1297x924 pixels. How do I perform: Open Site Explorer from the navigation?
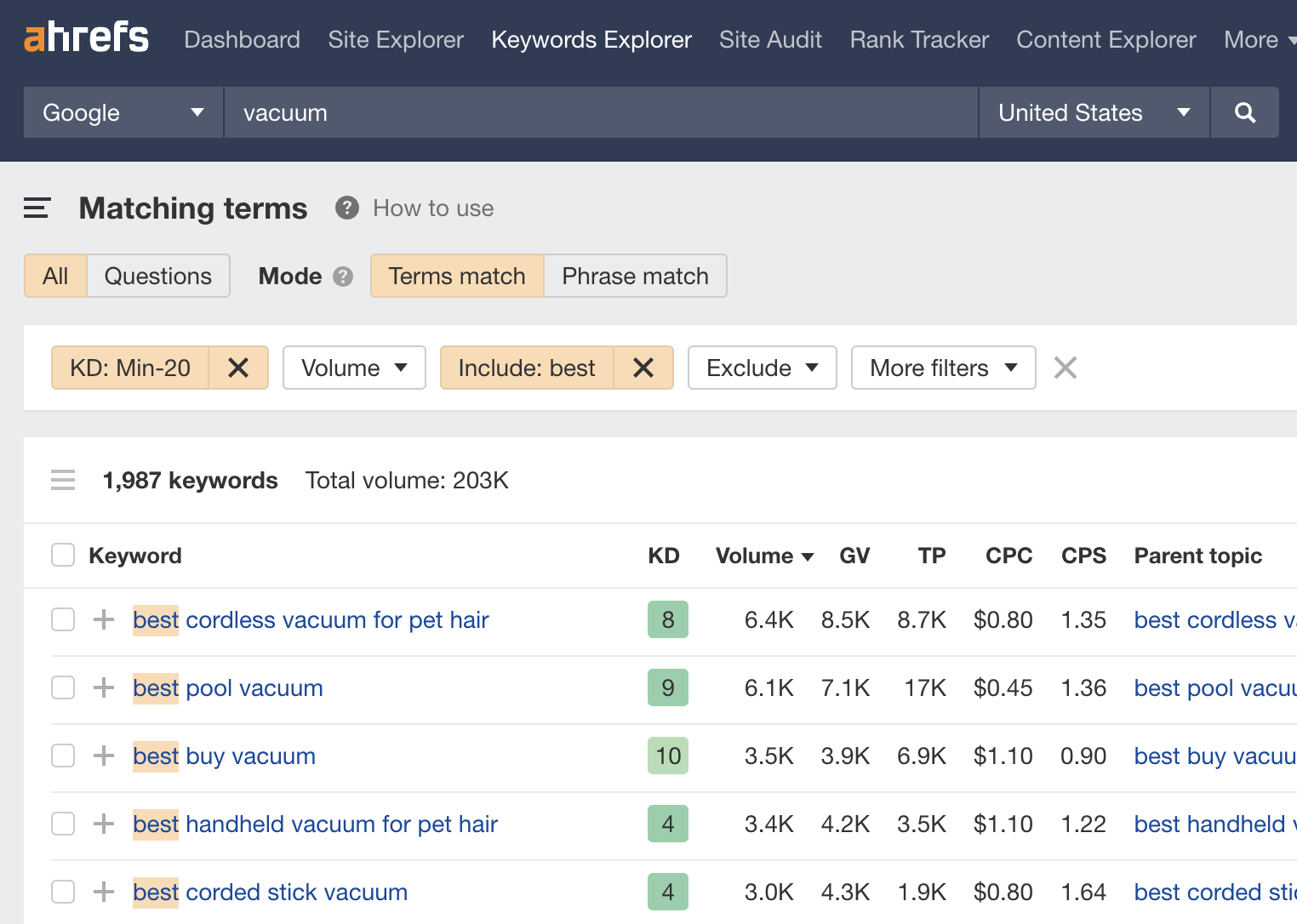click(395, 39)
